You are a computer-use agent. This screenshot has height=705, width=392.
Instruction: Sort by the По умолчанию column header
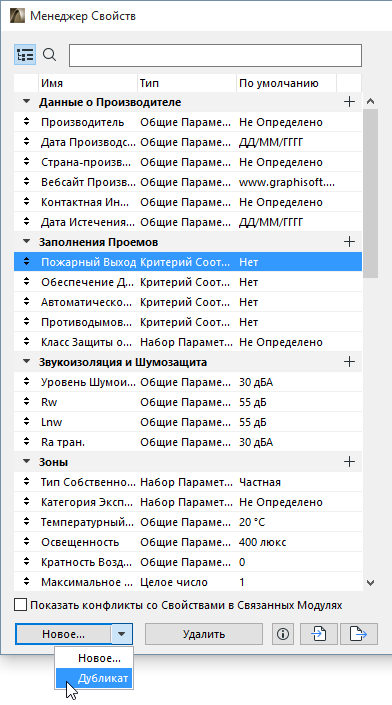[x=286, y=83]
